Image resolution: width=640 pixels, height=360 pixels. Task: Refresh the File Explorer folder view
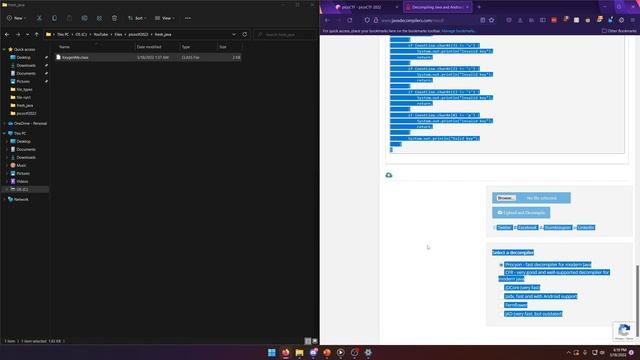click(245, 35)
